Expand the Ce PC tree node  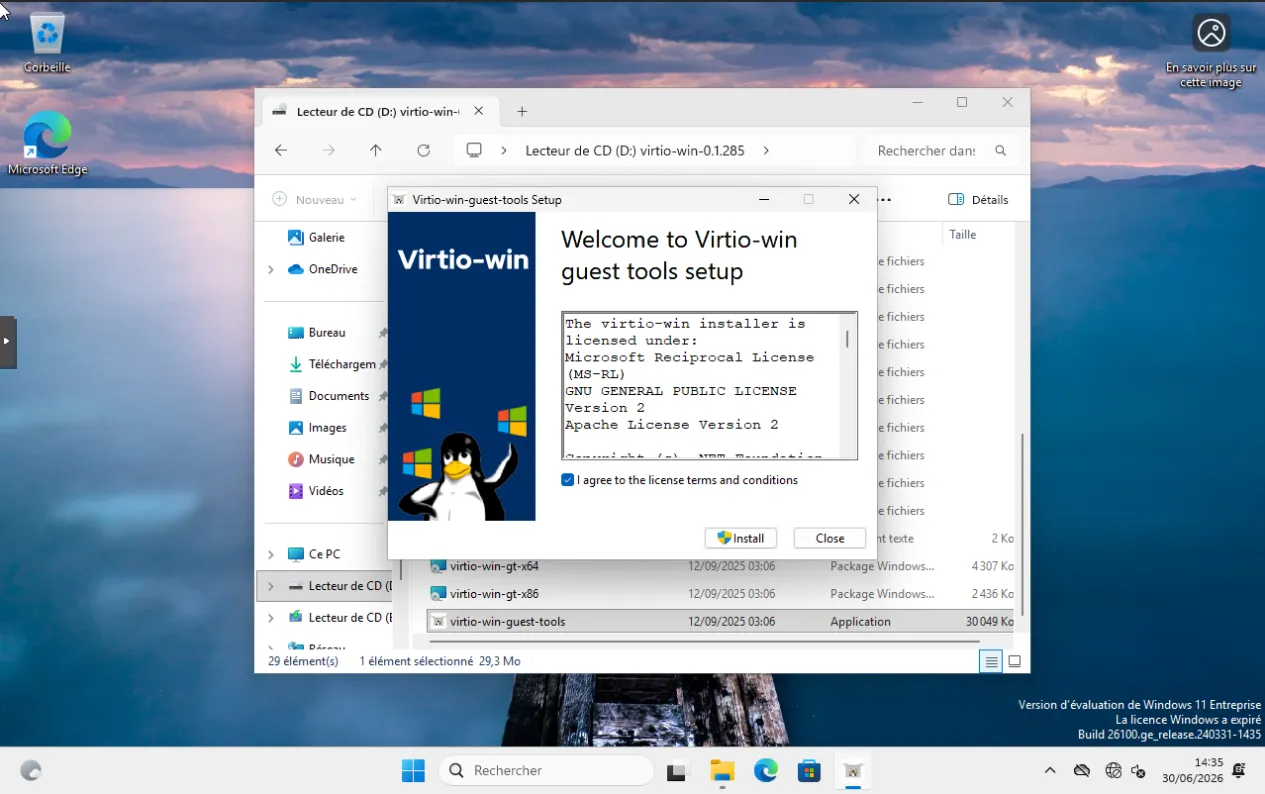(271, 554)
